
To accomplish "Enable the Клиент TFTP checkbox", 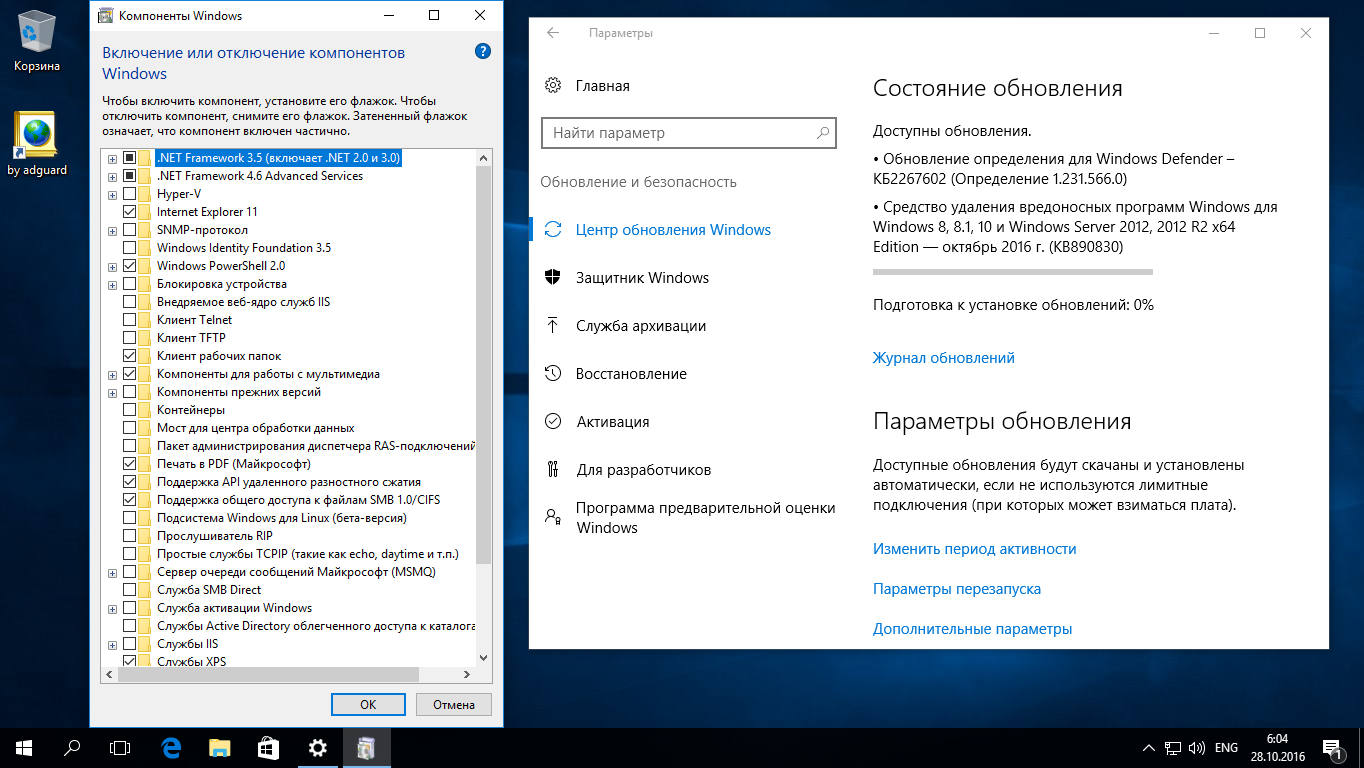I will 130,338.
